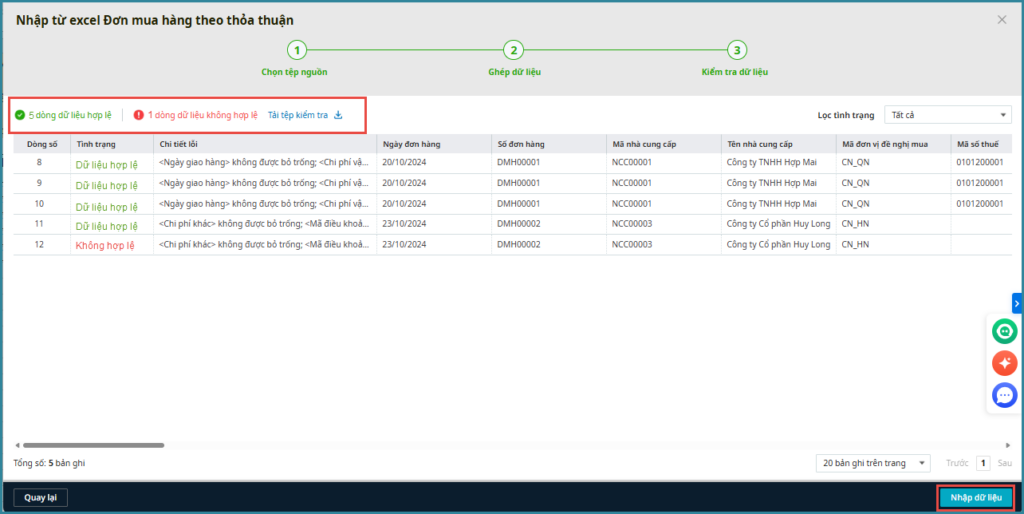Click the green chat assistant icon

[x=1004, y=331]
